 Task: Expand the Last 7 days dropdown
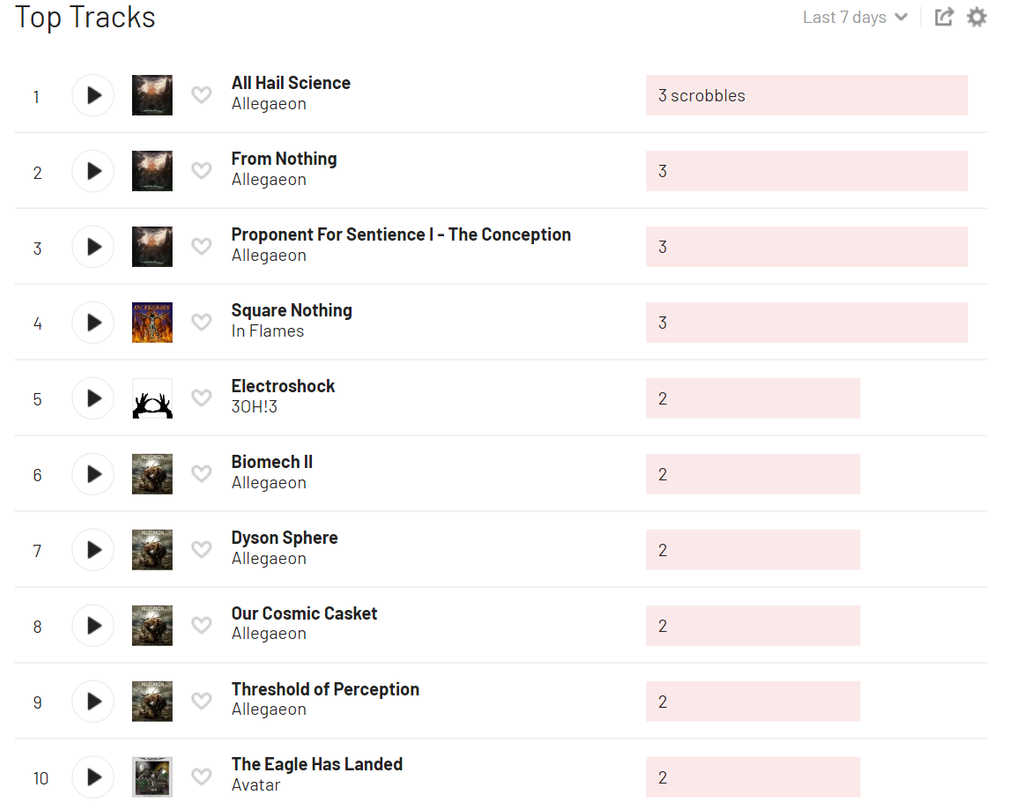[855, 17]
